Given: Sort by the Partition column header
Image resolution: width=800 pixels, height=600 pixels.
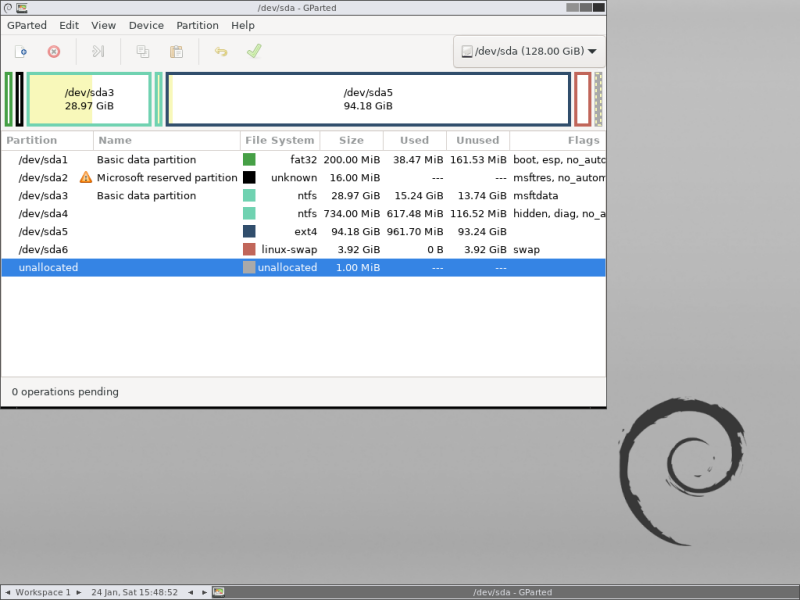Looking at the screenshot, I should [47, 140].
